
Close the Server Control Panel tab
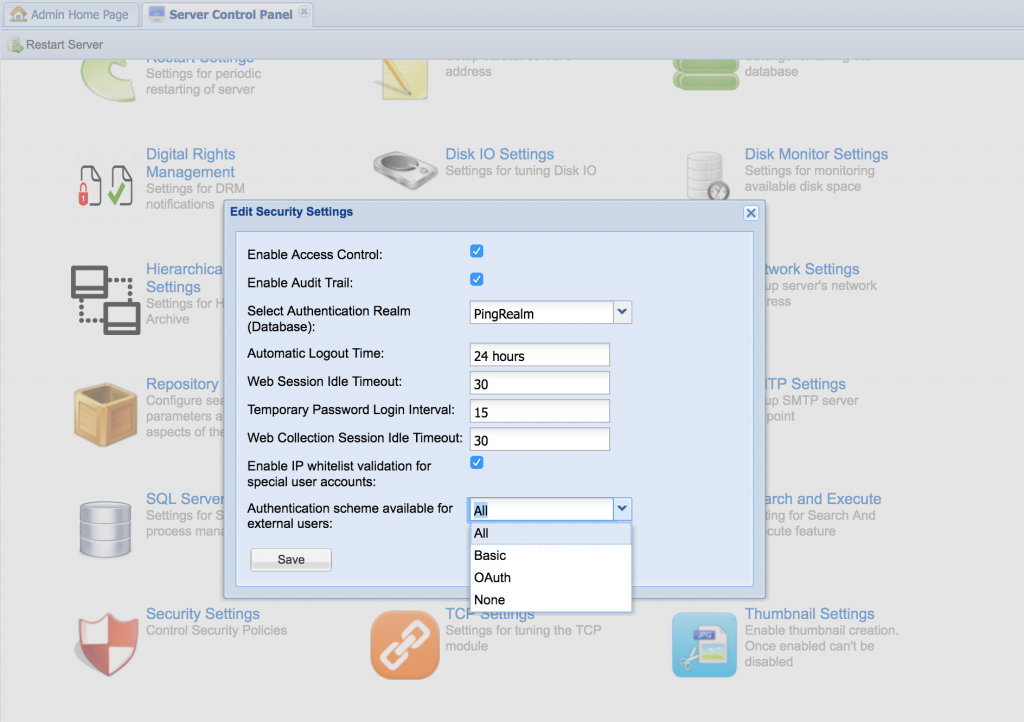point(304,12)
